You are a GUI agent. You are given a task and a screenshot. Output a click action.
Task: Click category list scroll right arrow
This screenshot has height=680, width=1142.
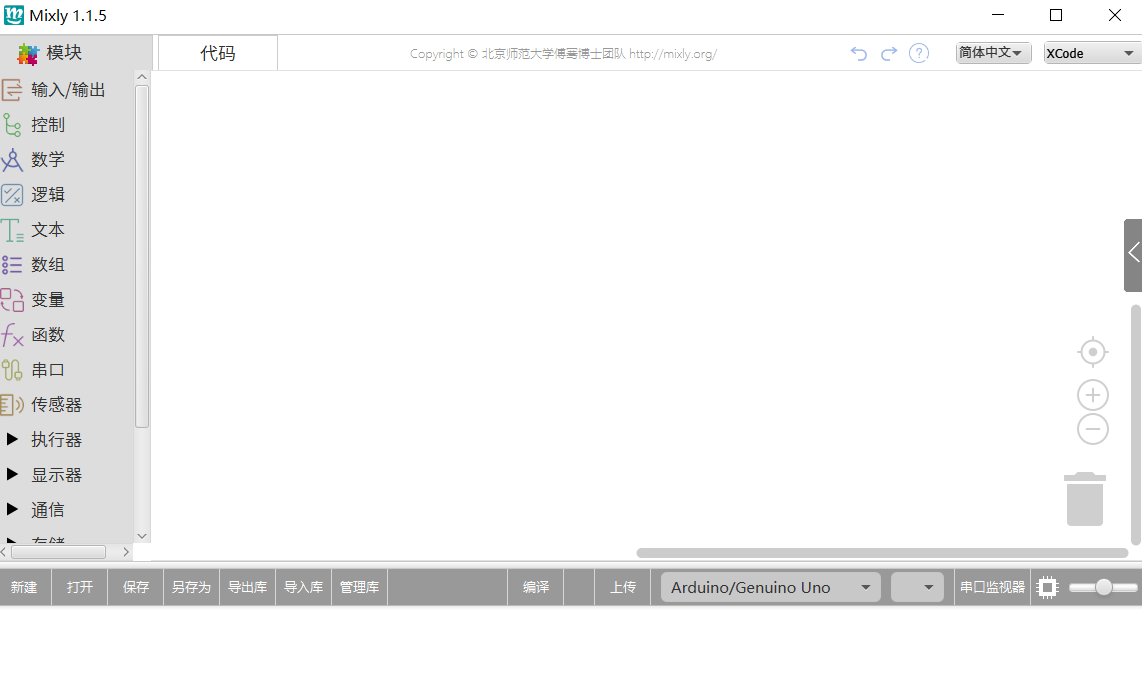click(x=126, y=553)
